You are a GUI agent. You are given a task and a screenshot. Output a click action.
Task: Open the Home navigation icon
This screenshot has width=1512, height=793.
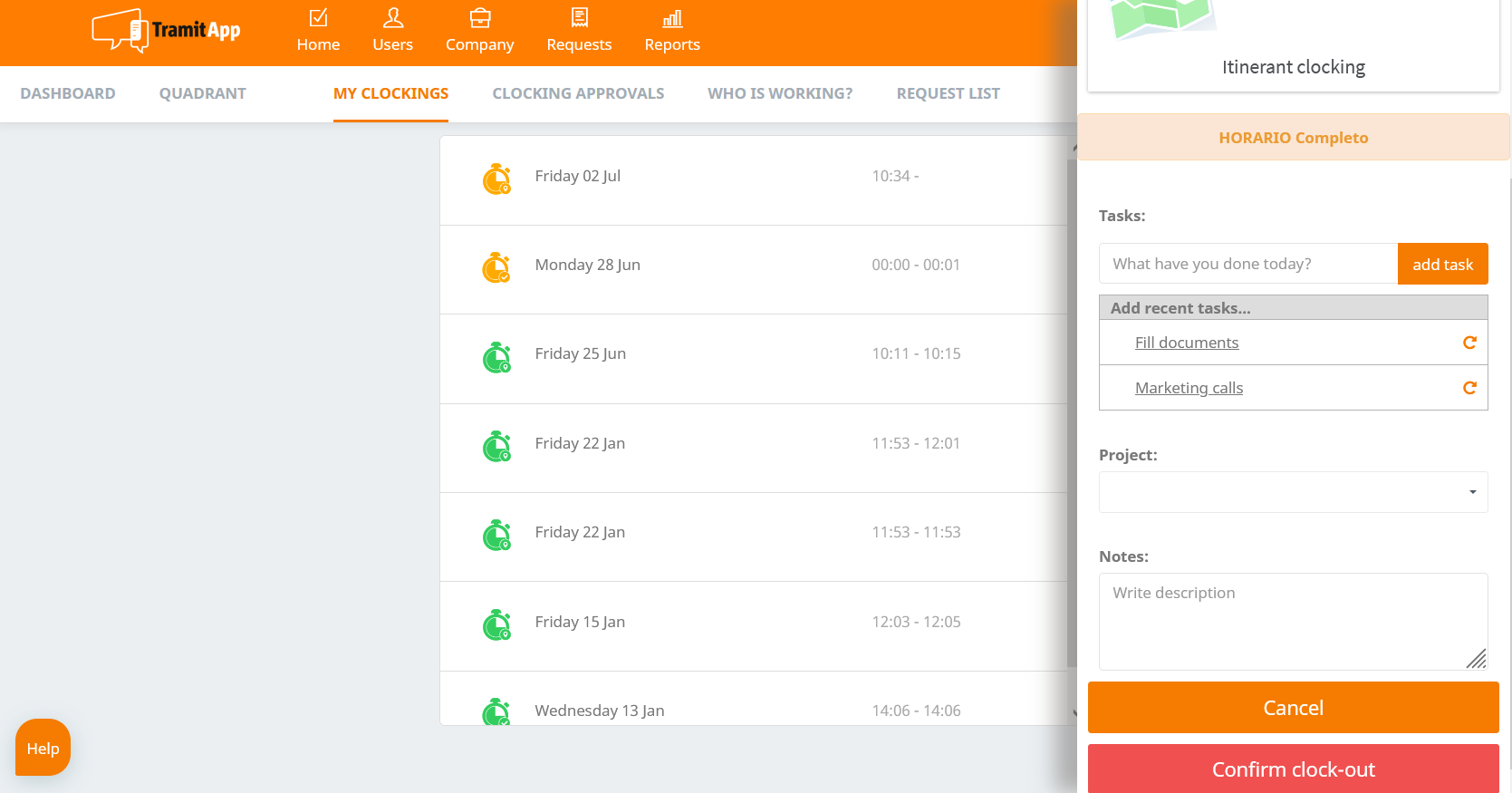point(318,18)
